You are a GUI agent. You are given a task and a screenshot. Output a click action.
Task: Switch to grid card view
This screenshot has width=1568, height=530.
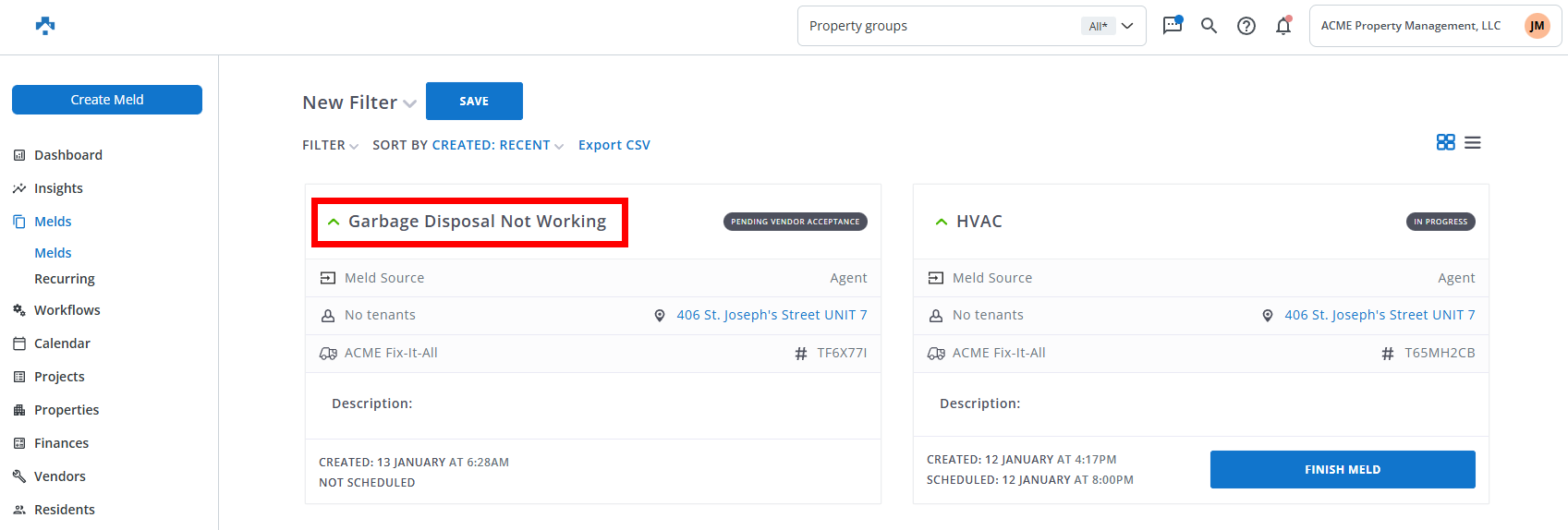(x=1445, y=142)
